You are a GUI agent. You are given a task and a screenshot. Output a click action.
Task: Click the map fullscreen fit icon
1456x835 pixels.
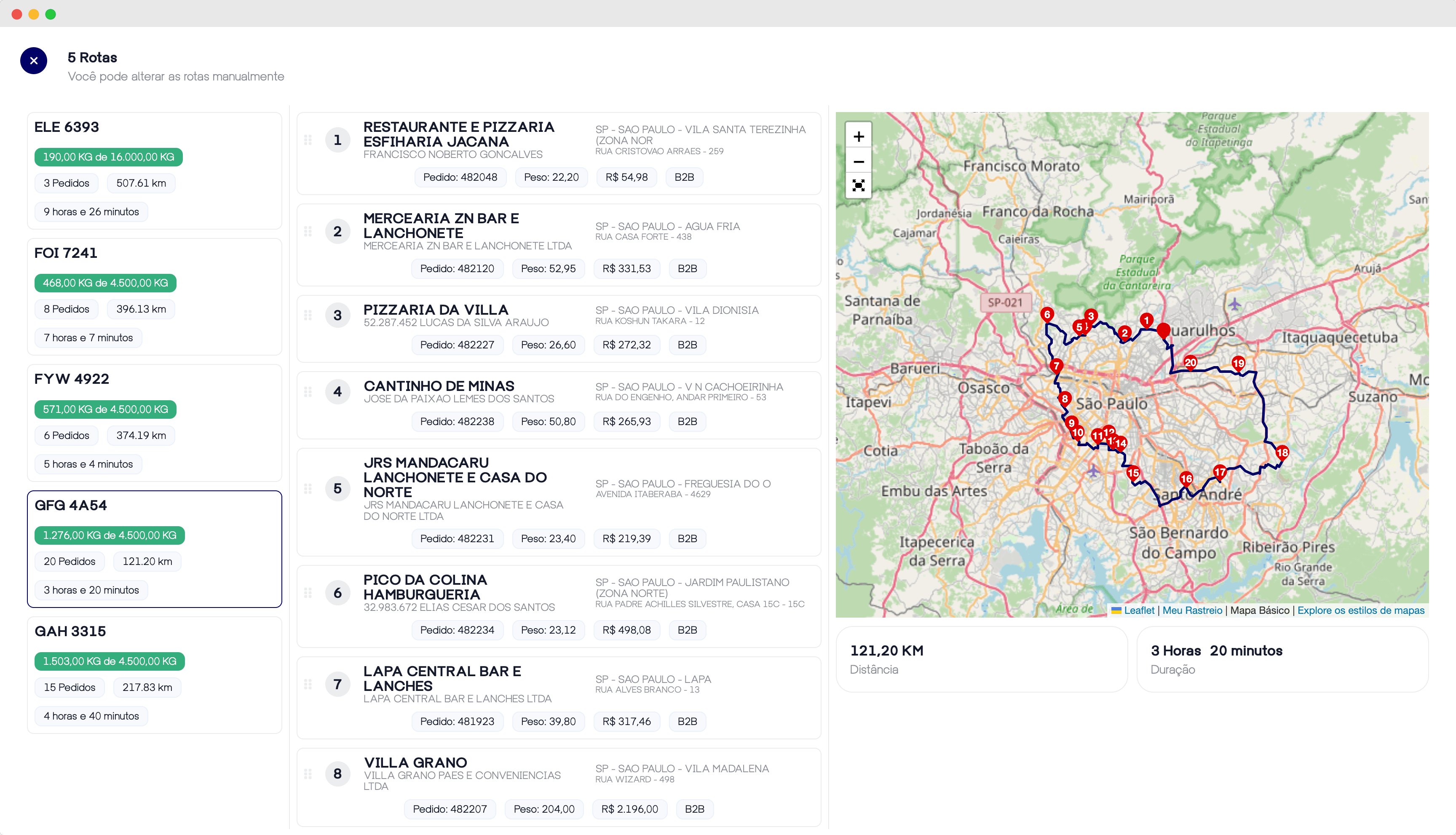coord(859,186)
